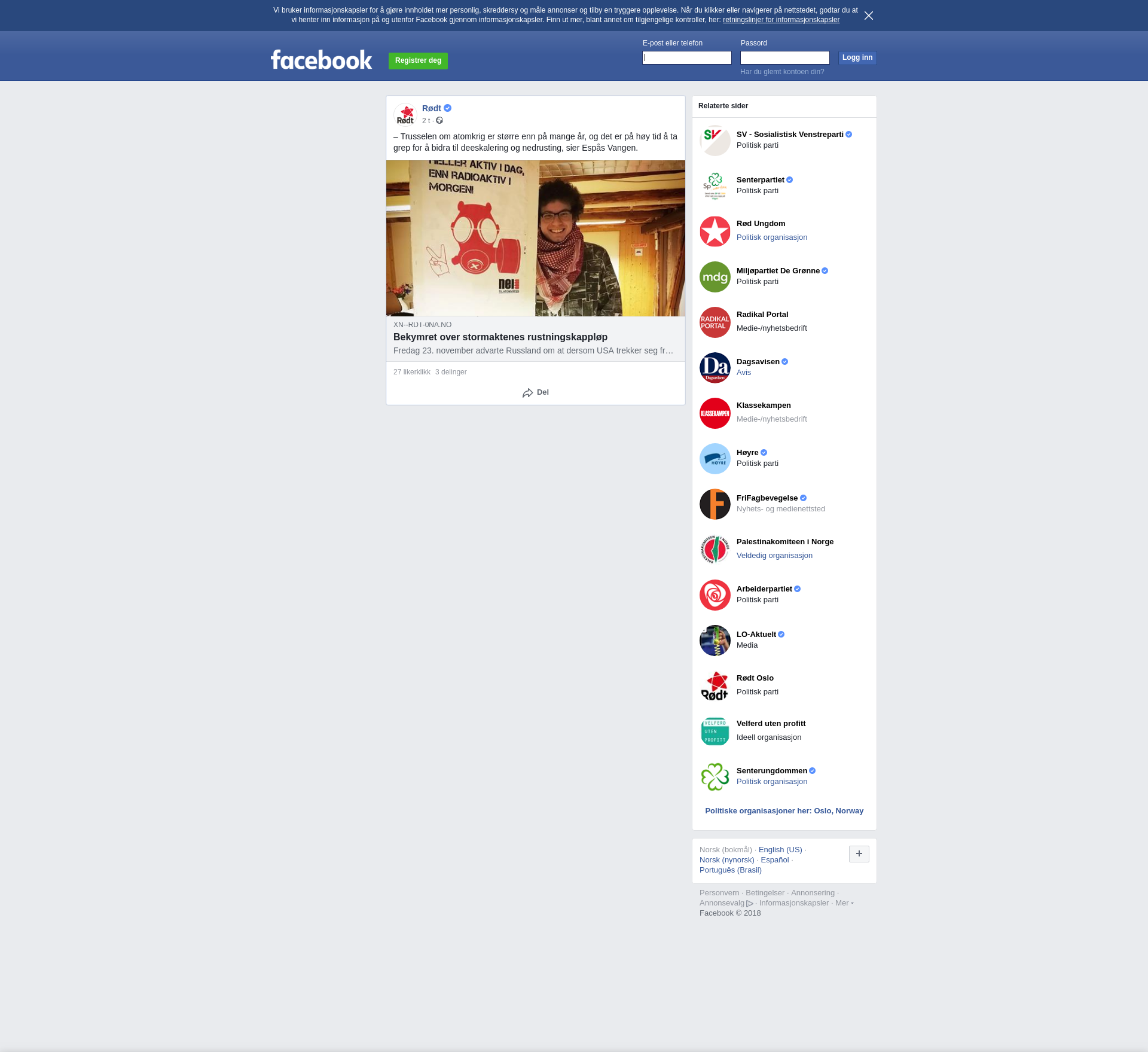Click the Dagsavisen Da logo
Image resolution: width=1148 pixels, height=1052 pixels.
[715, 368]
